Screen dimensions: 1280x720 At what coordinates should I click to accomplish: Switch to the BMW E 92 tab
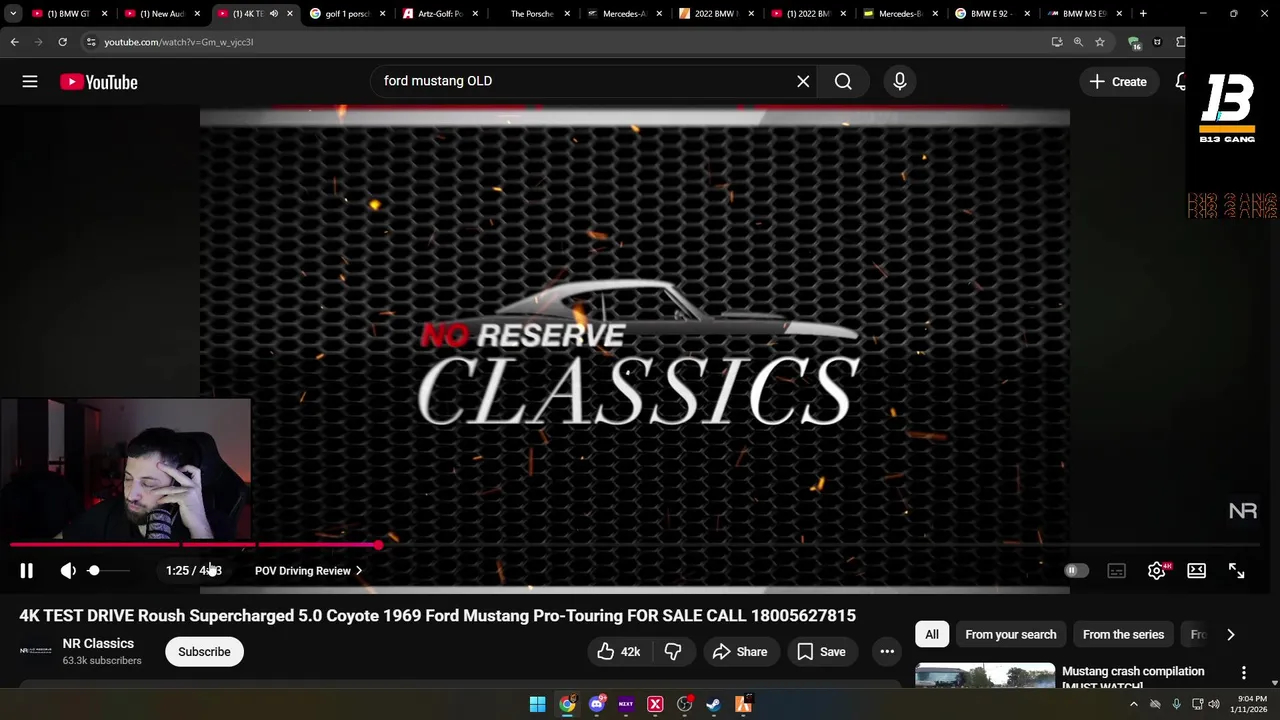click(993, 14)
